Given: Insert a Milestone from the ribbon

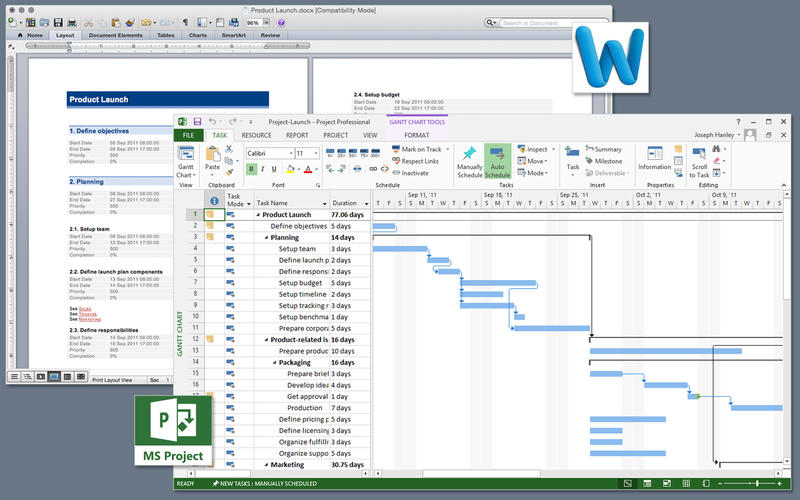Looking at the screenshot, I should (604, 161).
